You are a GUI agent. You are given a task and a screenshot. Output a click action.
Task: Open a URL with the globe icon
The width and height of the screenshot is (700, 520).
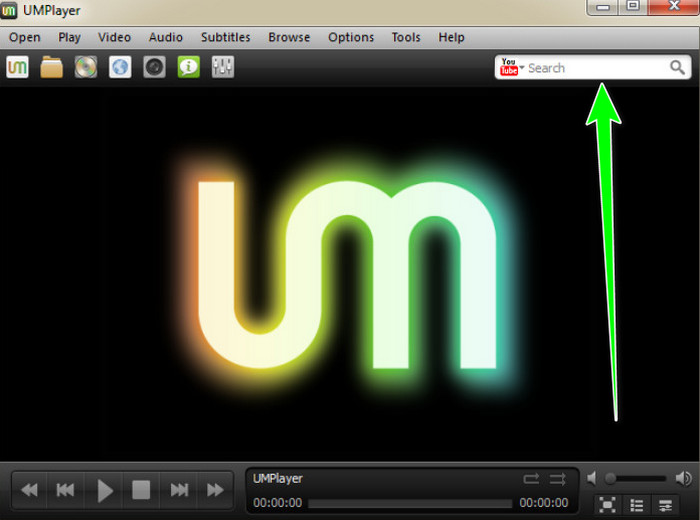tap(120, 67)
